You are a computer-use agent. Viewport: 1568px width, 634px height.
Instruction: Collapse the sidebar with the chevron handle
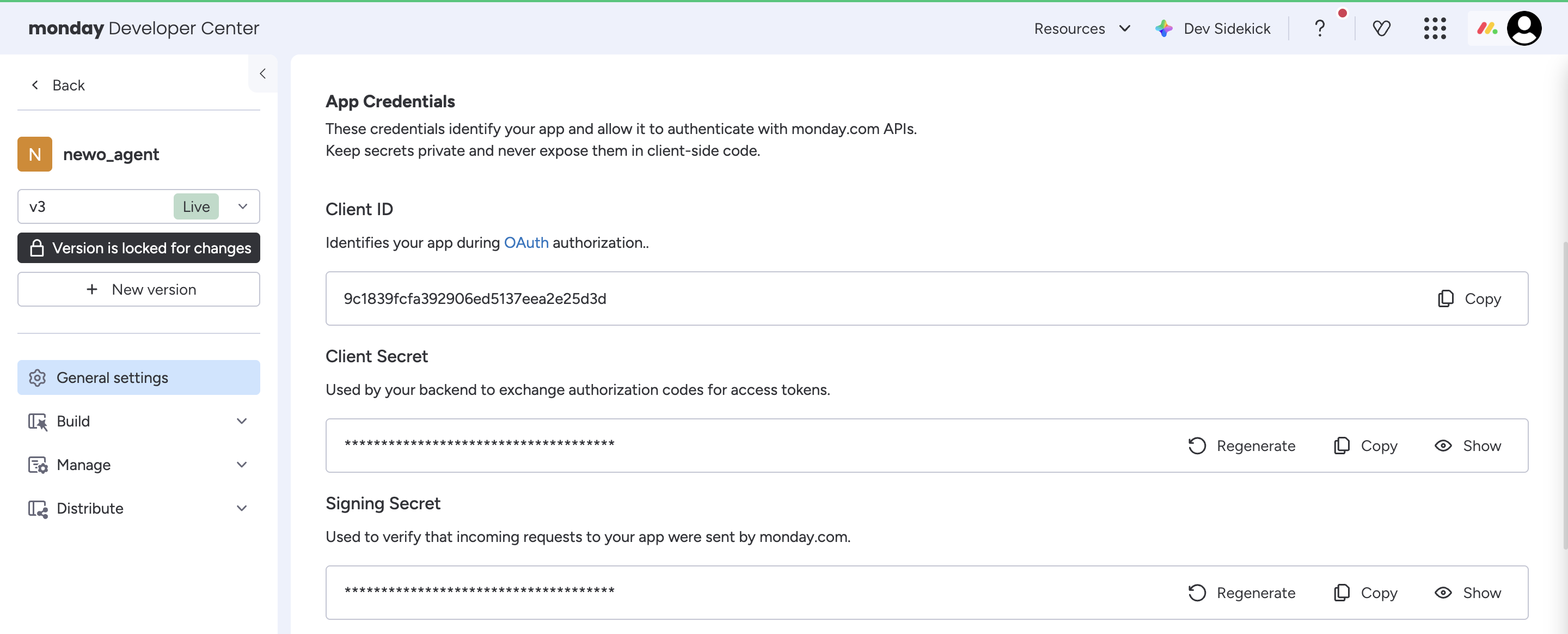pyautogui.click(x=263, y=74)
